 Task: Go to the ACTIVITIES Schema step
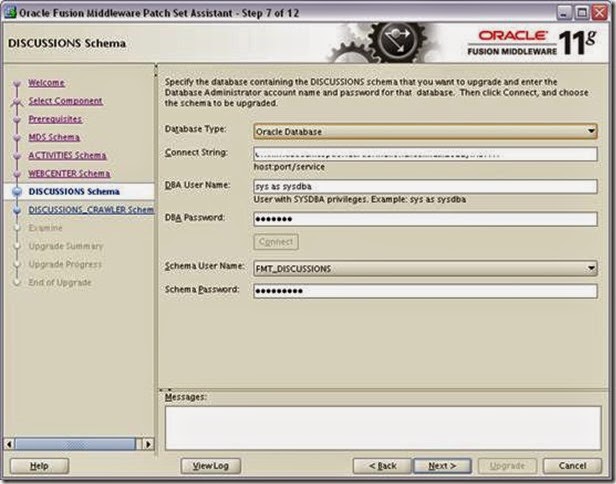(x=67, y=155)
